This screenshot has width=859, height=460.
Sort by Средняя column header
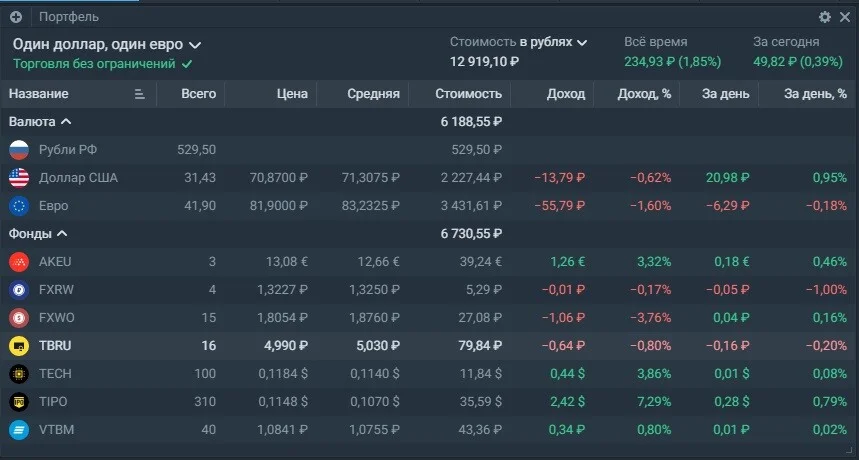pos(374,94)
